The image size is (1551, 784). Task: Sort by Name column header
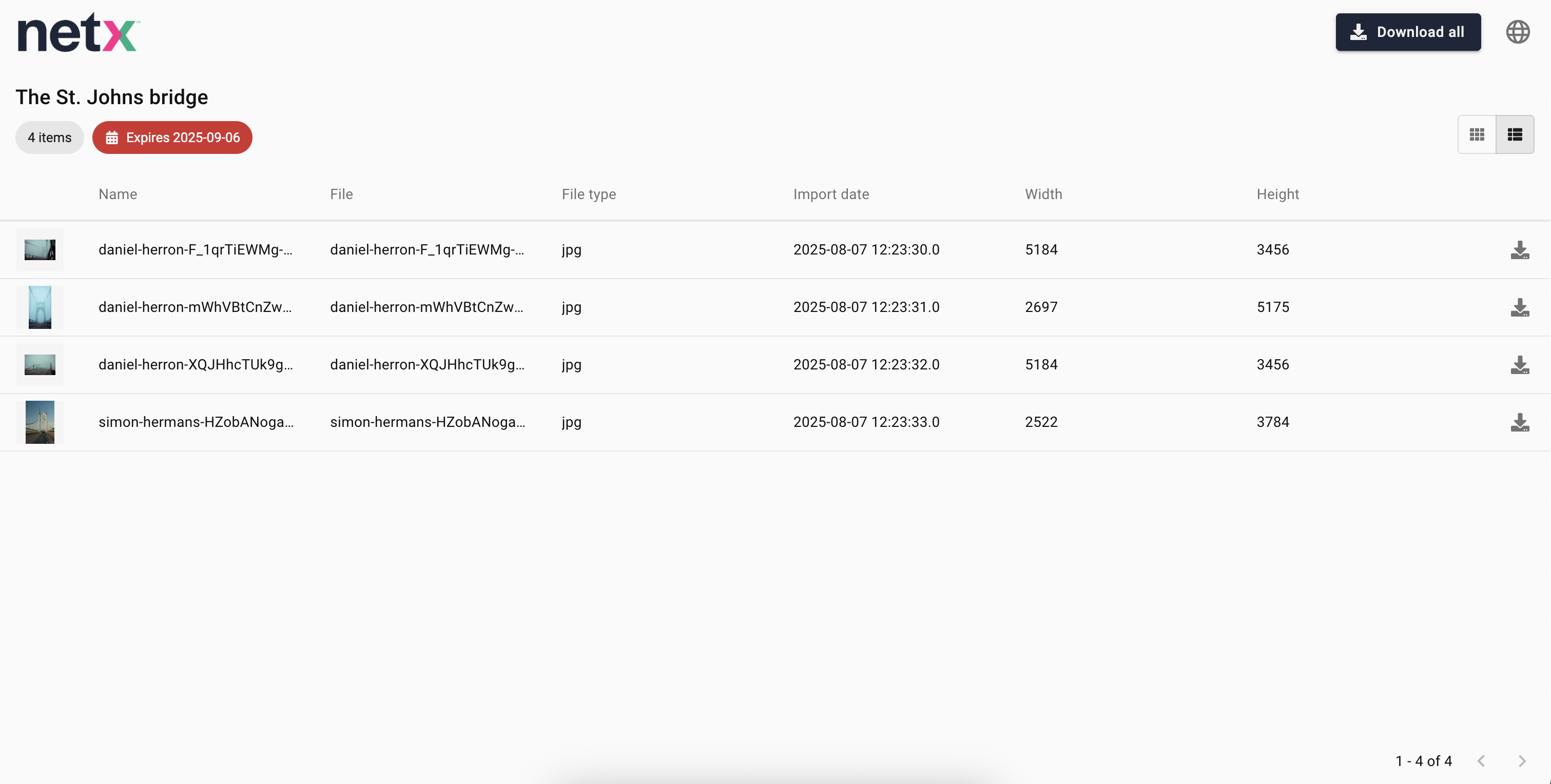pyautogui.click(x=118, y=194)
